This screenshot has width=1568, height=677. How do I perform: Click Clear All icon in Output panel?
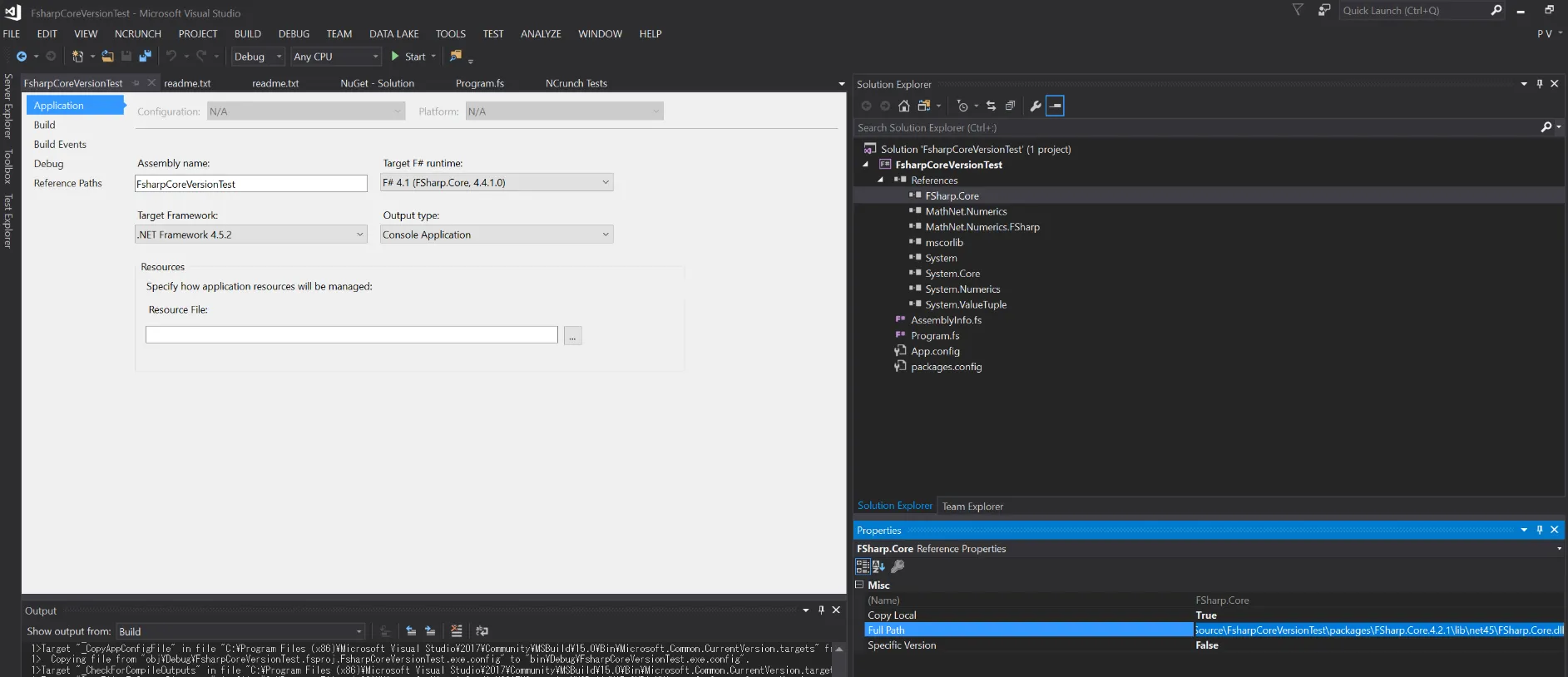456,631
